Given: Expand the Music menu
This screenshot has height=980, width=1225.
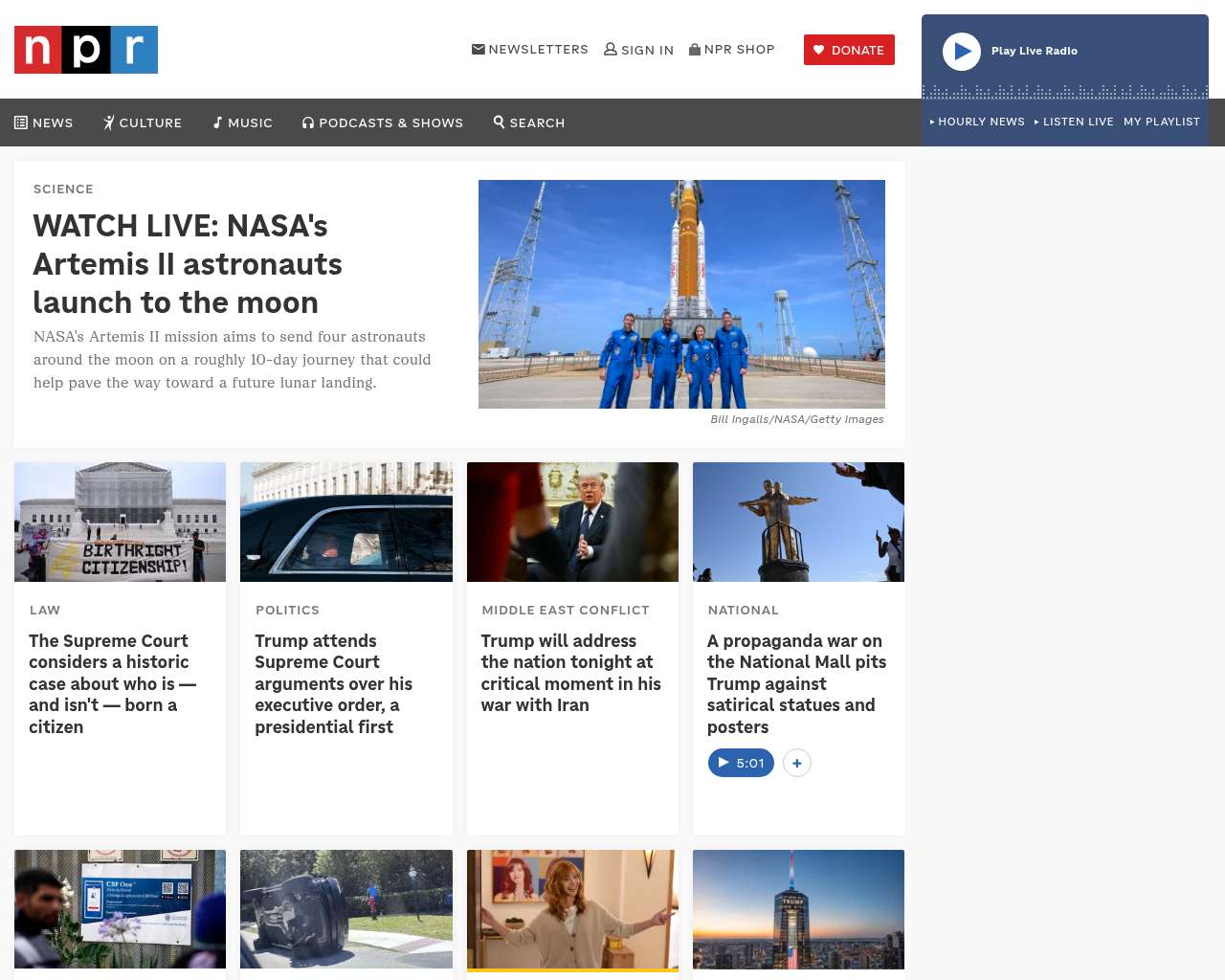Looking at the screenshot, I should click(243, 122).
